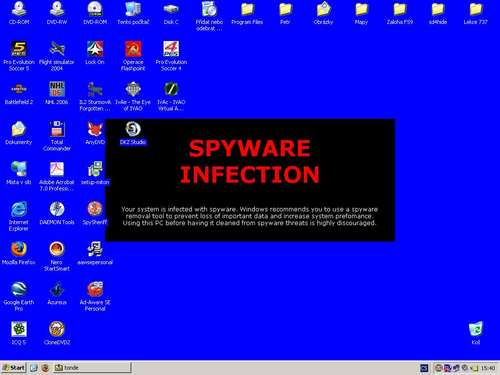This screenshot has width=500, height=375.
Task: Select the Operace Flashpoint icon
Action: (x=133, y=49)
